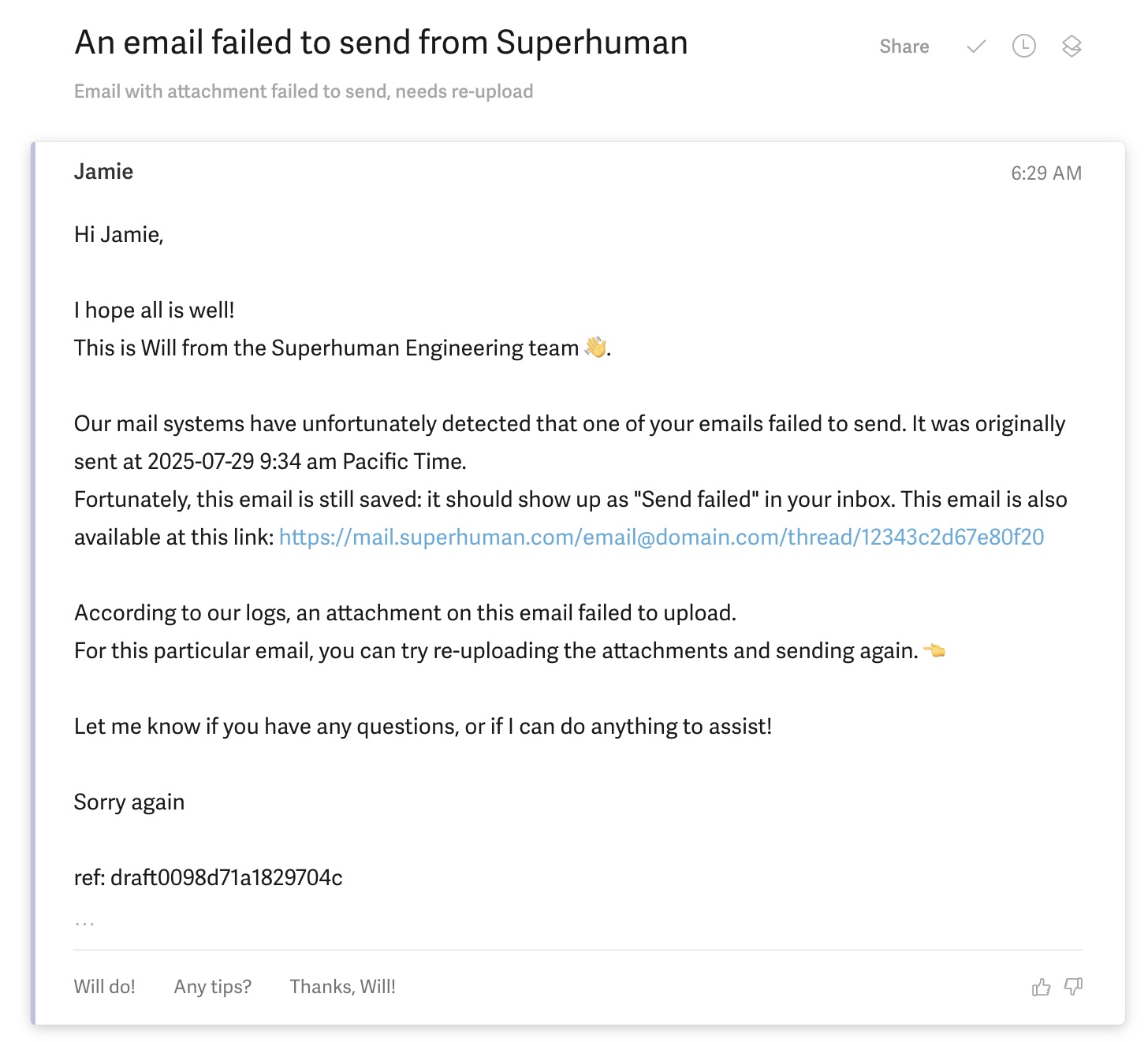
Task: Click the attachment failure summary subtitle
Action: [304, 91]
